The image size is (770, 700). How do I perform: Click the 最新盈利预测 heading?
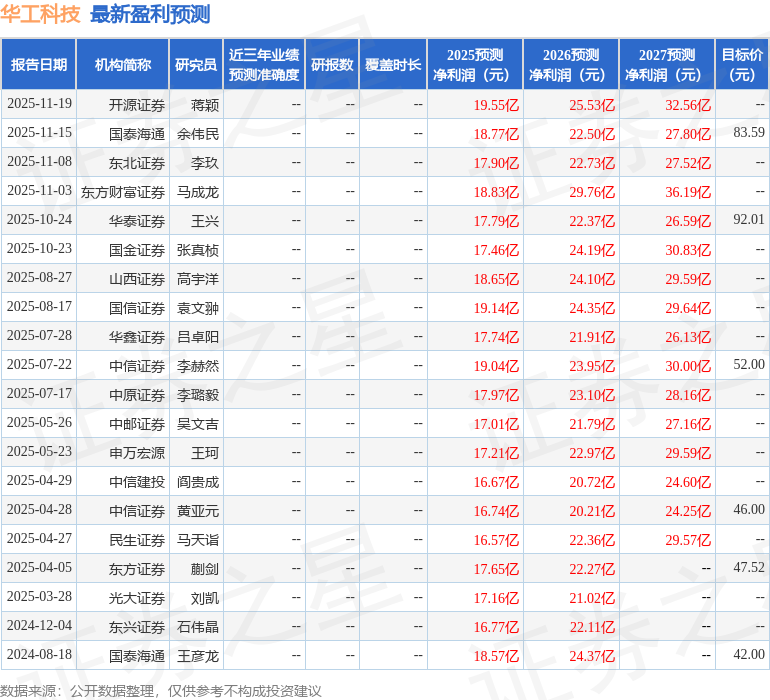click(x=150, y=14)
